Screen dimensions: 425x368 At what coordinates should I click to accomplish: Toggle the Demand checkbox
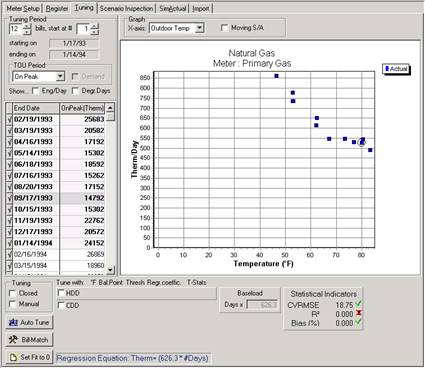coord(75,76)
